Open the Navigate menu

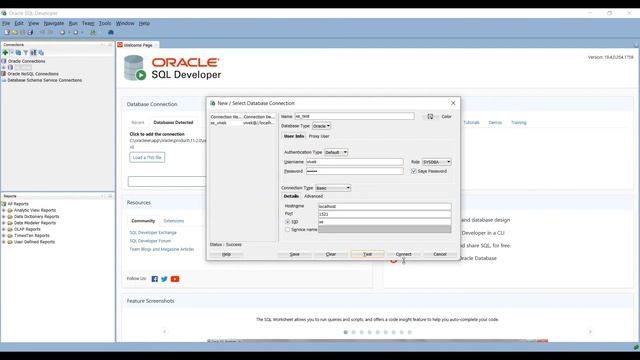pyautogui.click(x=53, y=23)
